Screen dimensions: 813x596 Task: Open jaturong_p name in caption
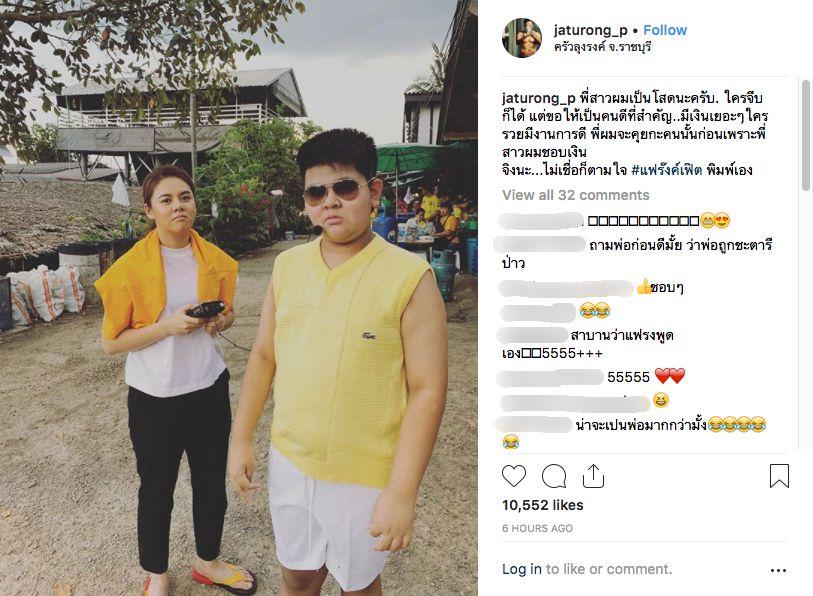(x=538, y=98)
